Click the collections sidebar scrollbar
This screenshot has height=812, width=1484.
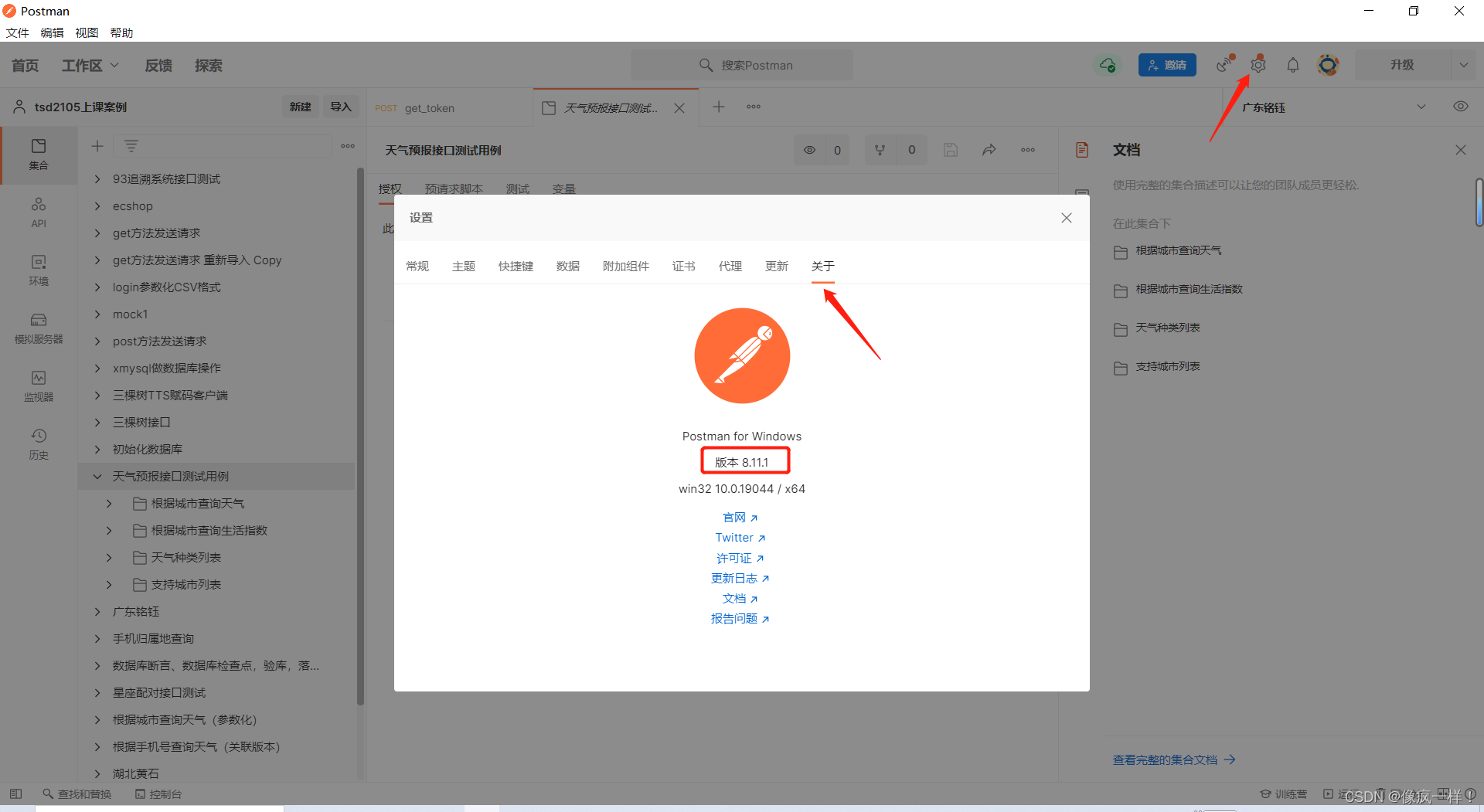coord(360,437)
